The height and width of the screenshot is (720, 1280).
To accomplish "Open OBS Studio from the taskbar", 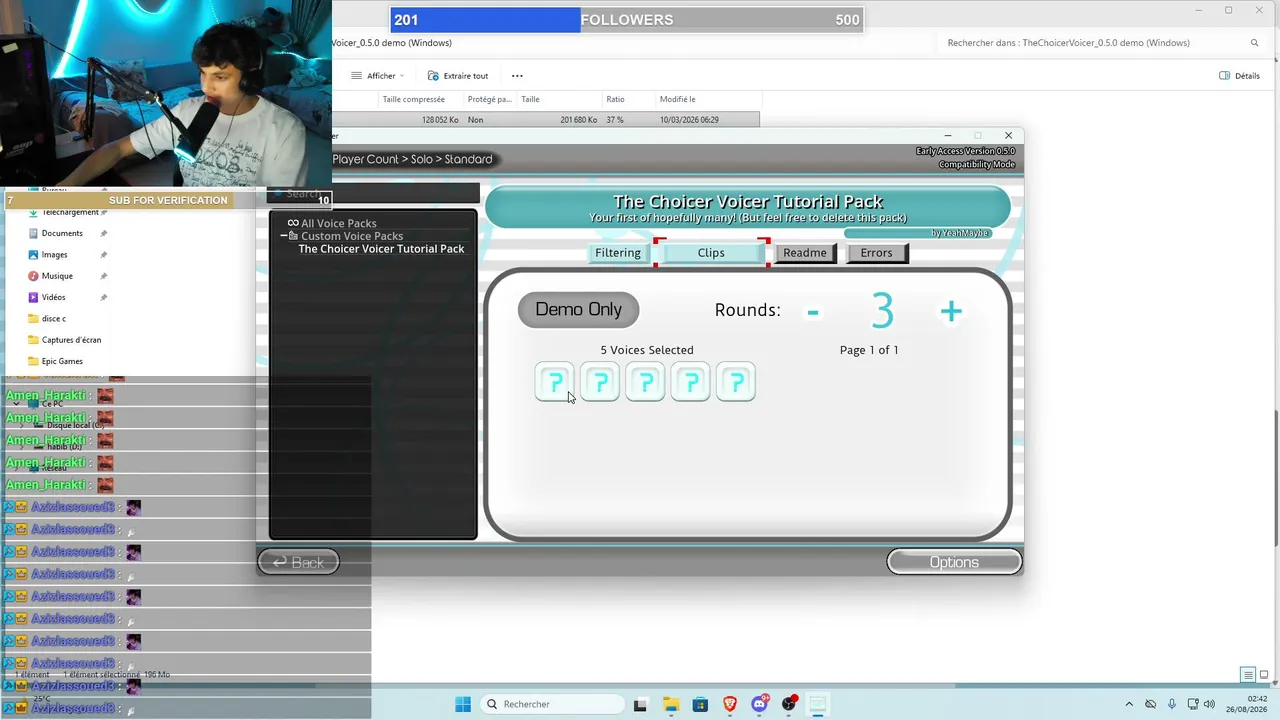I will coord(789,704).
